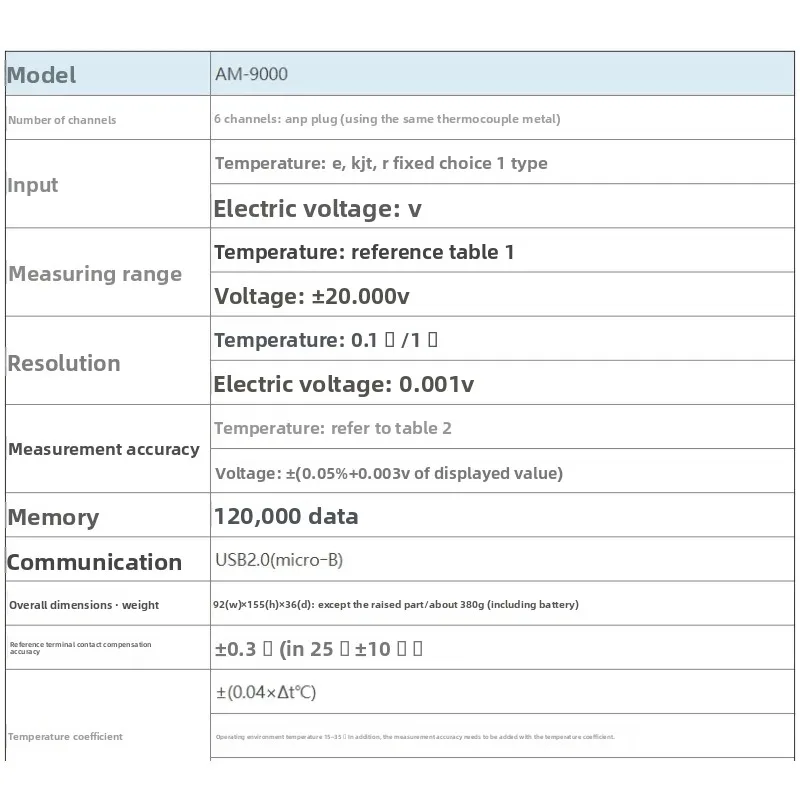800x800 pixels.
Task: Select "Electric voltage: 0.001v" value
Action: [344, 384]
